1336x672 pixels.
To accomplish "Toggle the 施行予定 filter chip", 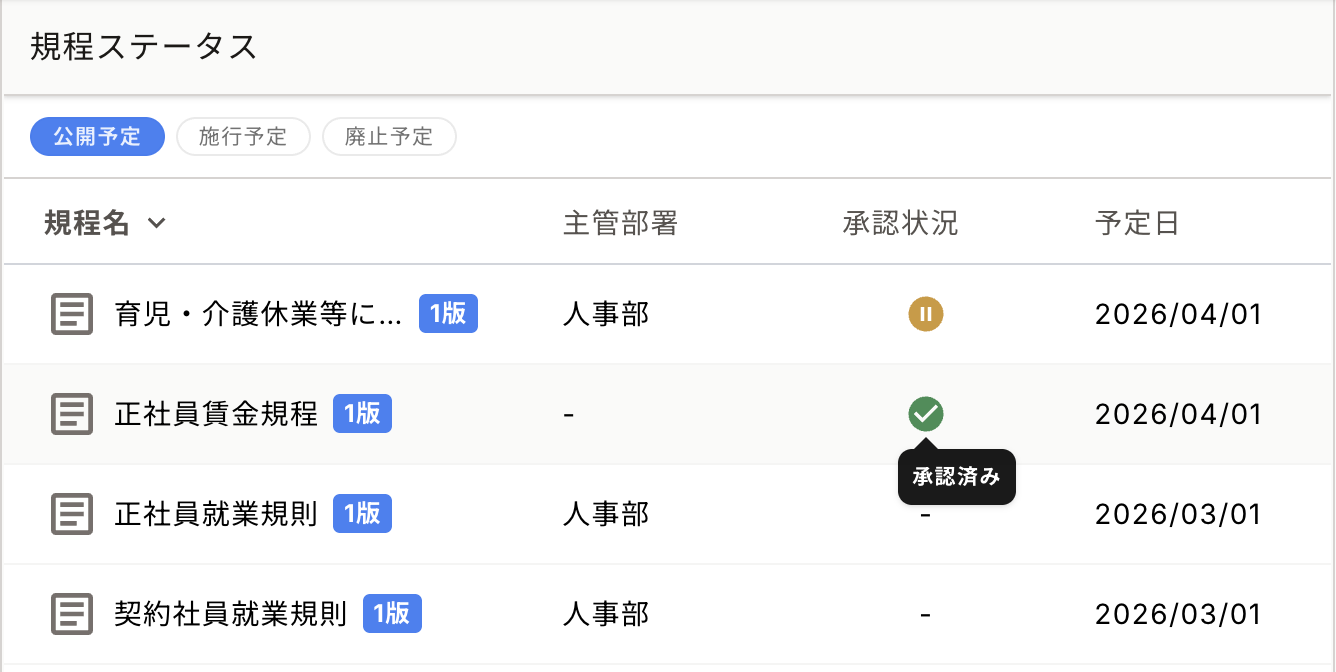I will (x=243, y=137).
